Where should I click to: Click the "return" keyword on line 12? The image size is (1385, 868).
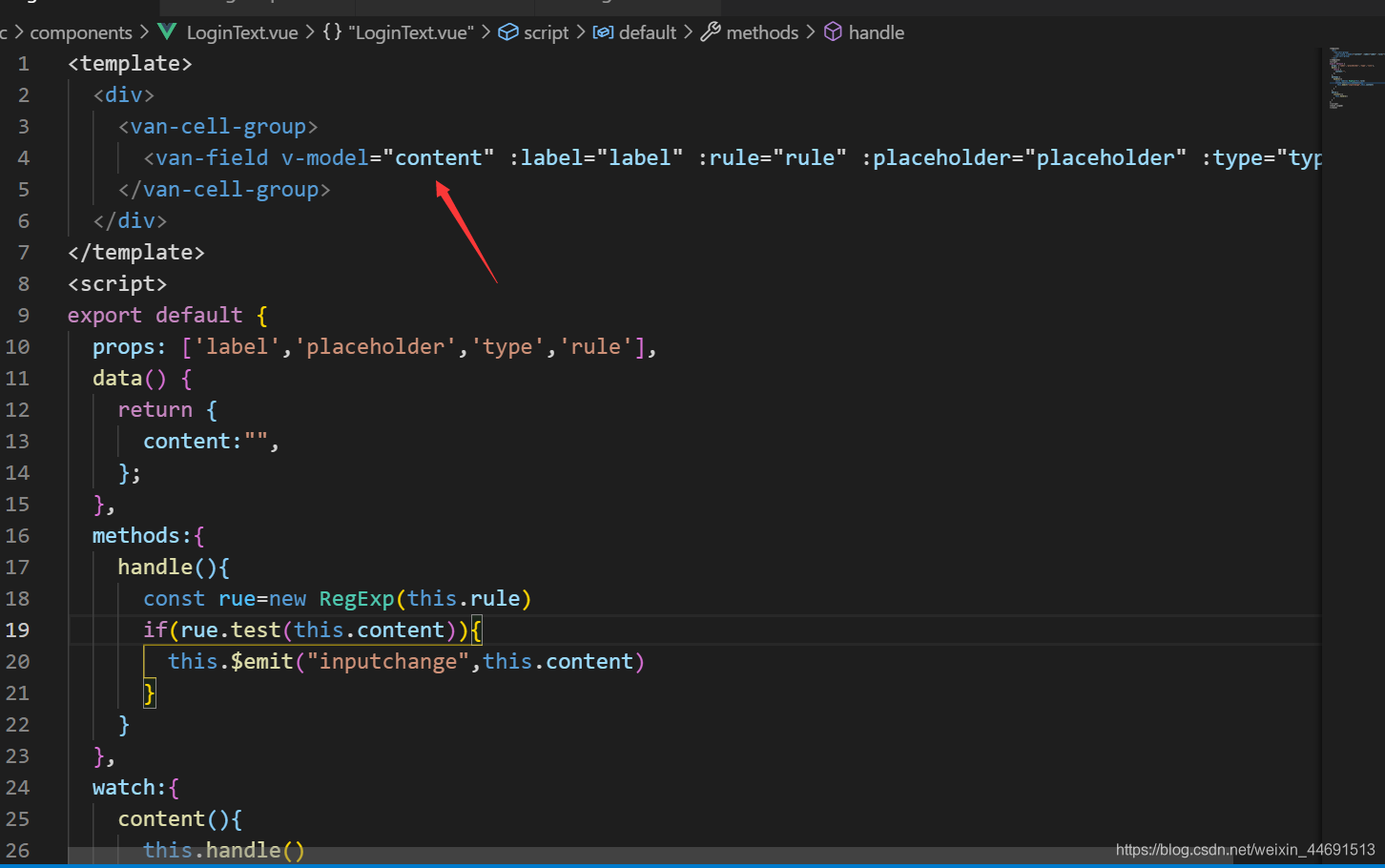155,409
